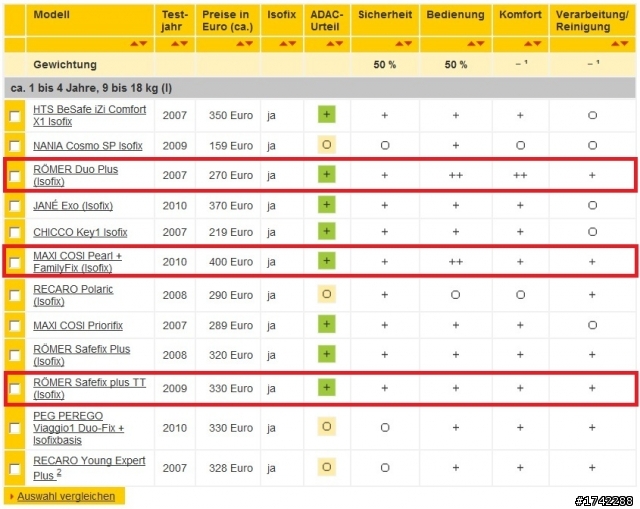Click green ADAC-Urteil badge for HTS BeSafe

click(x=327, y=115)
